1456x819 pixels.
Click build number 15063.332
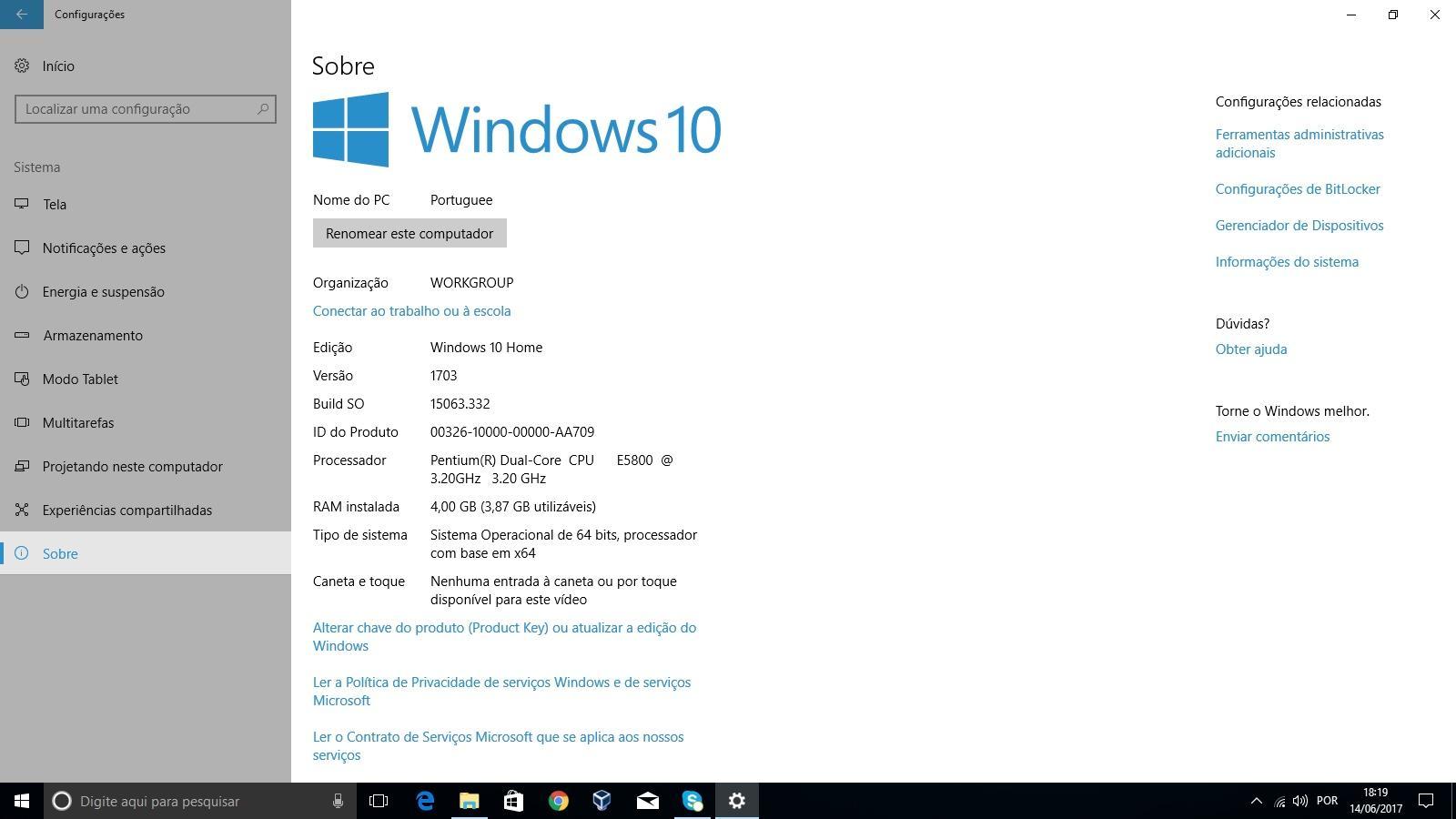(x=460, y=404)
